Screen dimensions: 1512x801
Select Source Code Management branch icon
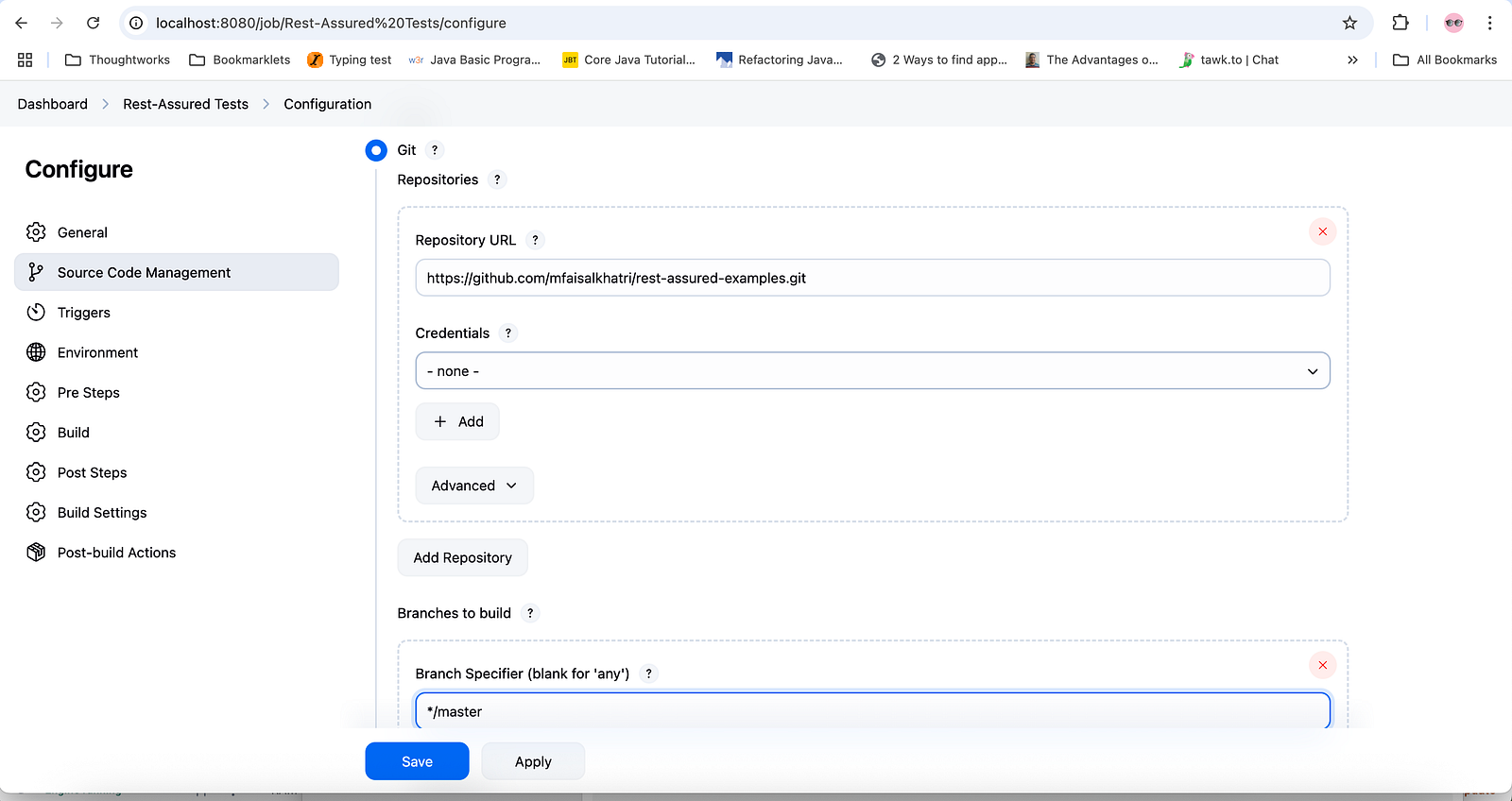[36, 272]
